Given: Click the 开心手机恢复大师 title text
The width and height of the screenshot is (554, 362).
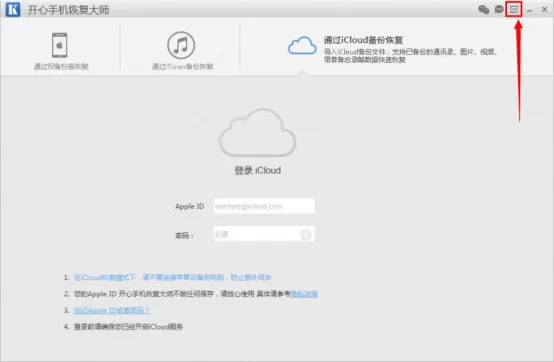Looking at the screenshot, I should click(68, 10).
